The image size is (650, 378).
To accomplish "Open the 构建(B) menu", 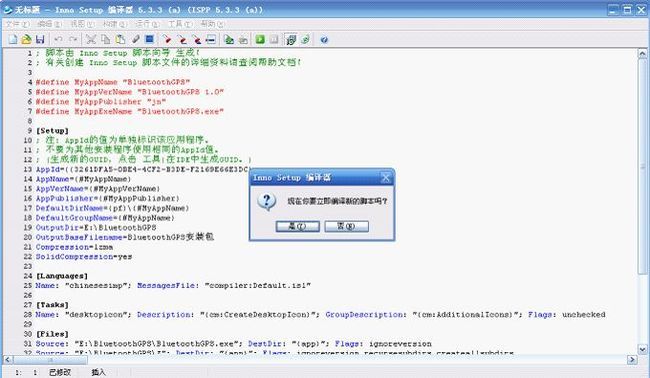I will [x=115, y=24].
